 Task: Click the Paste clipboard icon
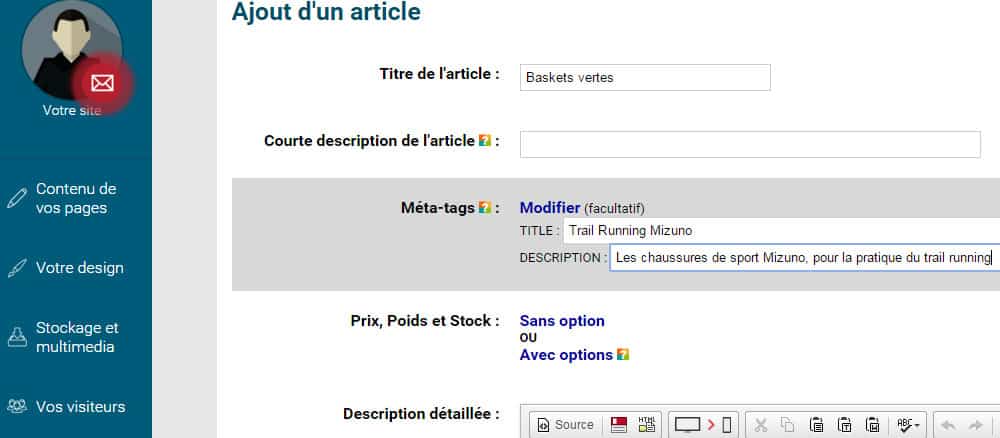point(816,425)
